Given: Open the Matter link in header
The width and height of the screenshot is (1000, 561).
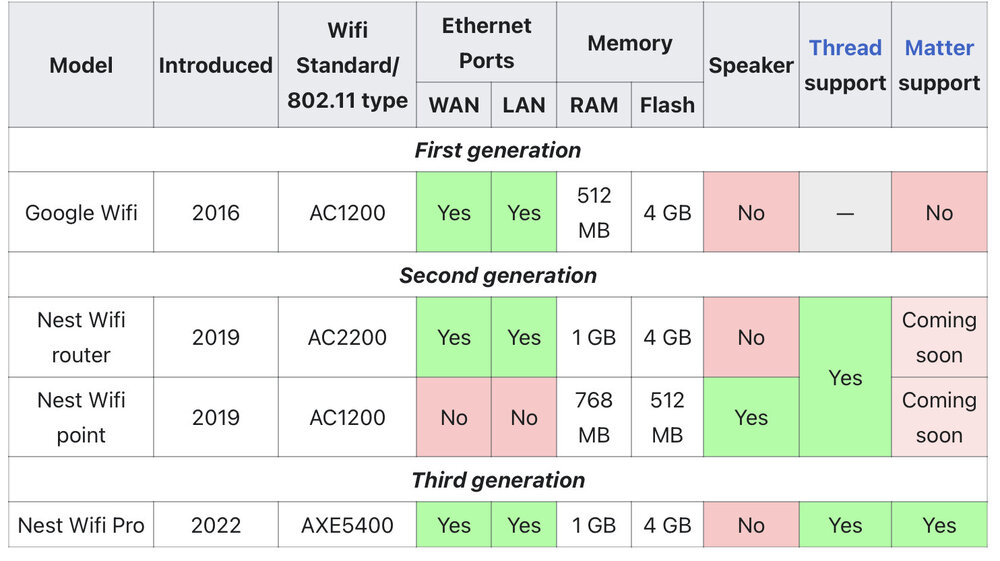Looking at the screenshot, I should coord(940,48).
